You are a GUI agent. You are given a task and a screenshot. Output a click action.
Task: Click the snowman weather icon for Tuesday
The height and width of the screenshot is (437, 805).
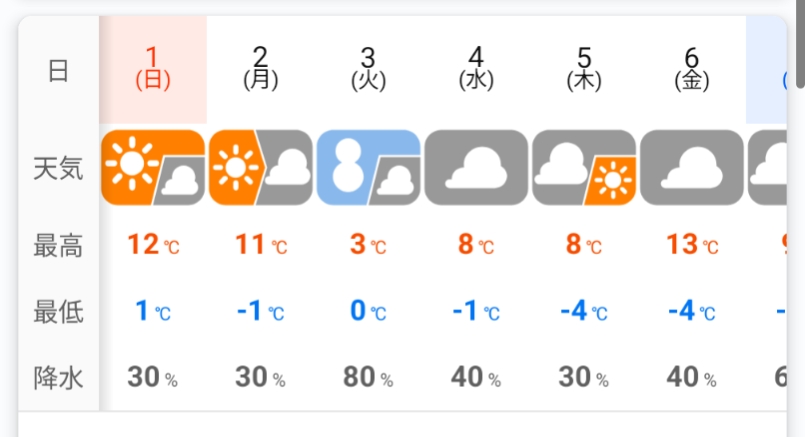coord(369,166)
